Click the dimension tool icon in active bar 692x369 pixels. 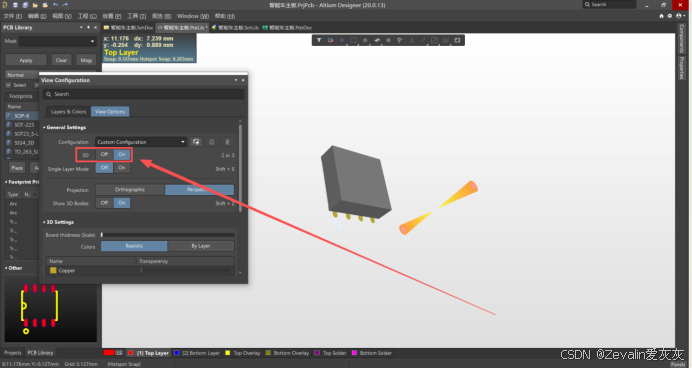446,40
